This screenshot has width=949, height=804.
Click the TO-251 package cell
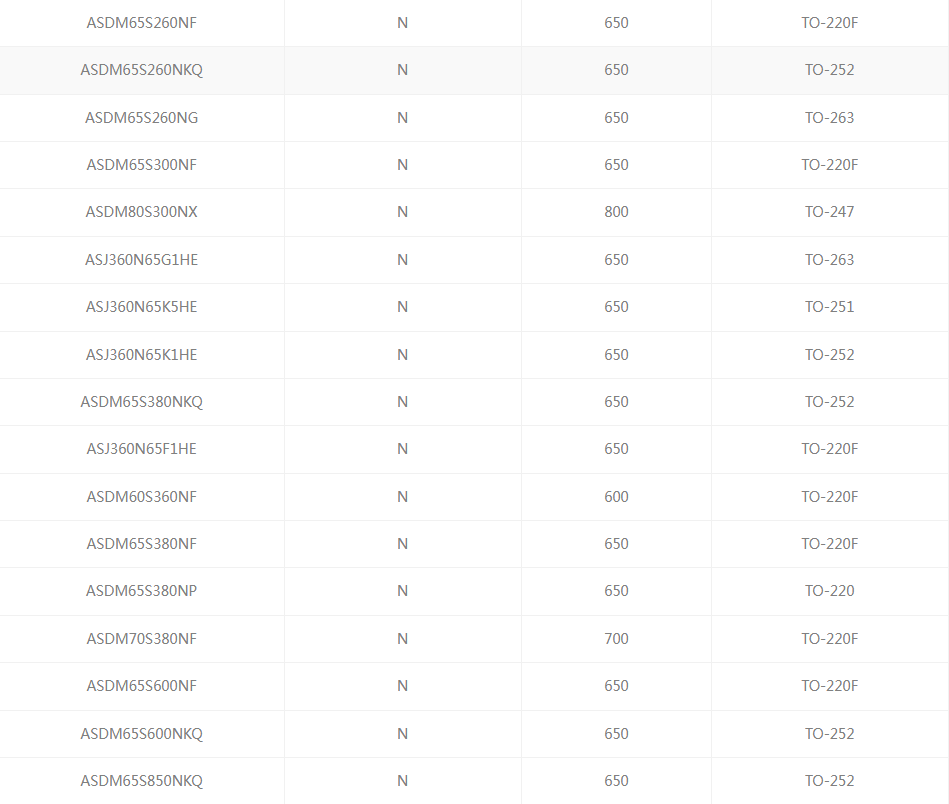click(x=829, y=307)
